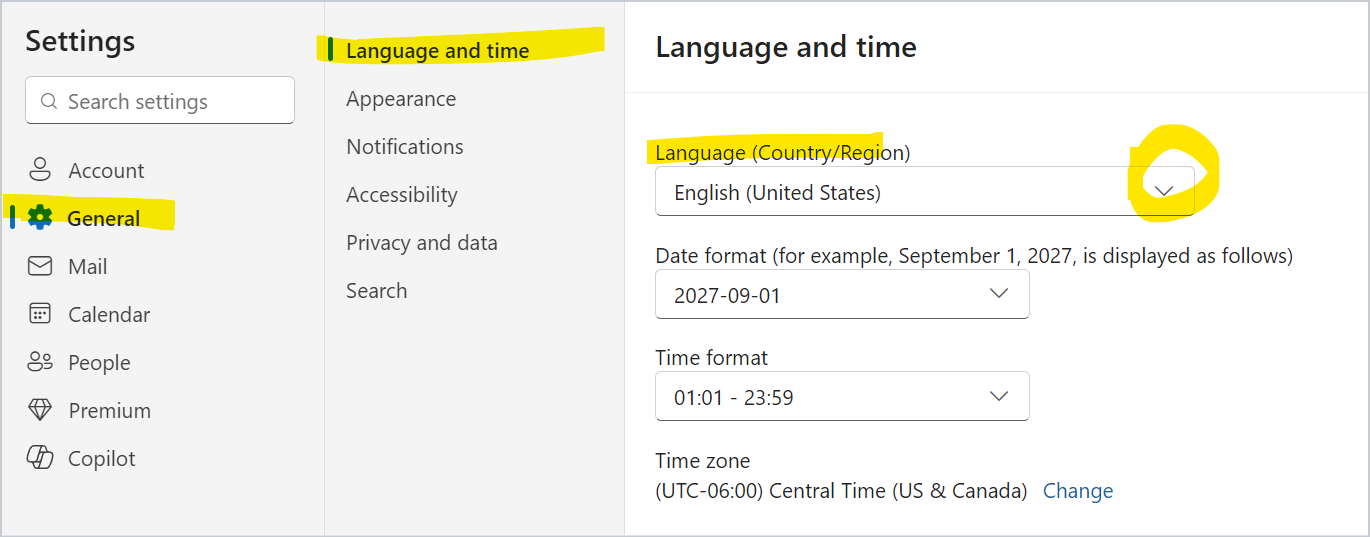Viewport: 1370px width, 537px height.
Task: Click the General gear icon
Action: [40, 218]
